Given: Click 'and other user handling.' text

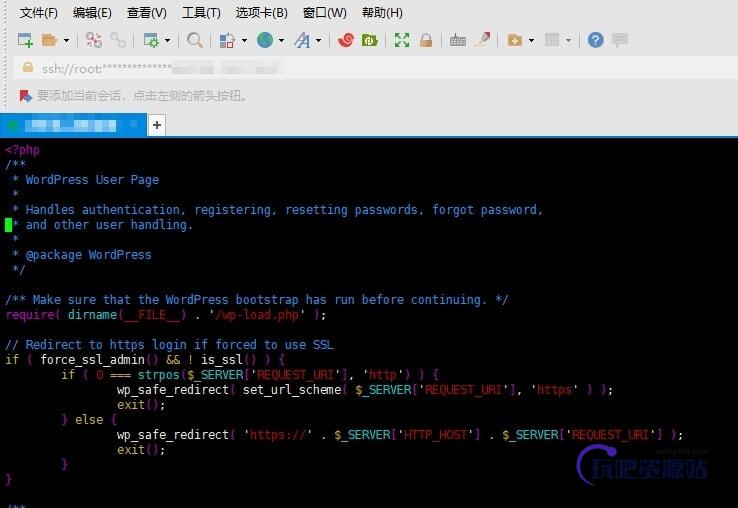Looking at the screenshot, I should 109,225.
